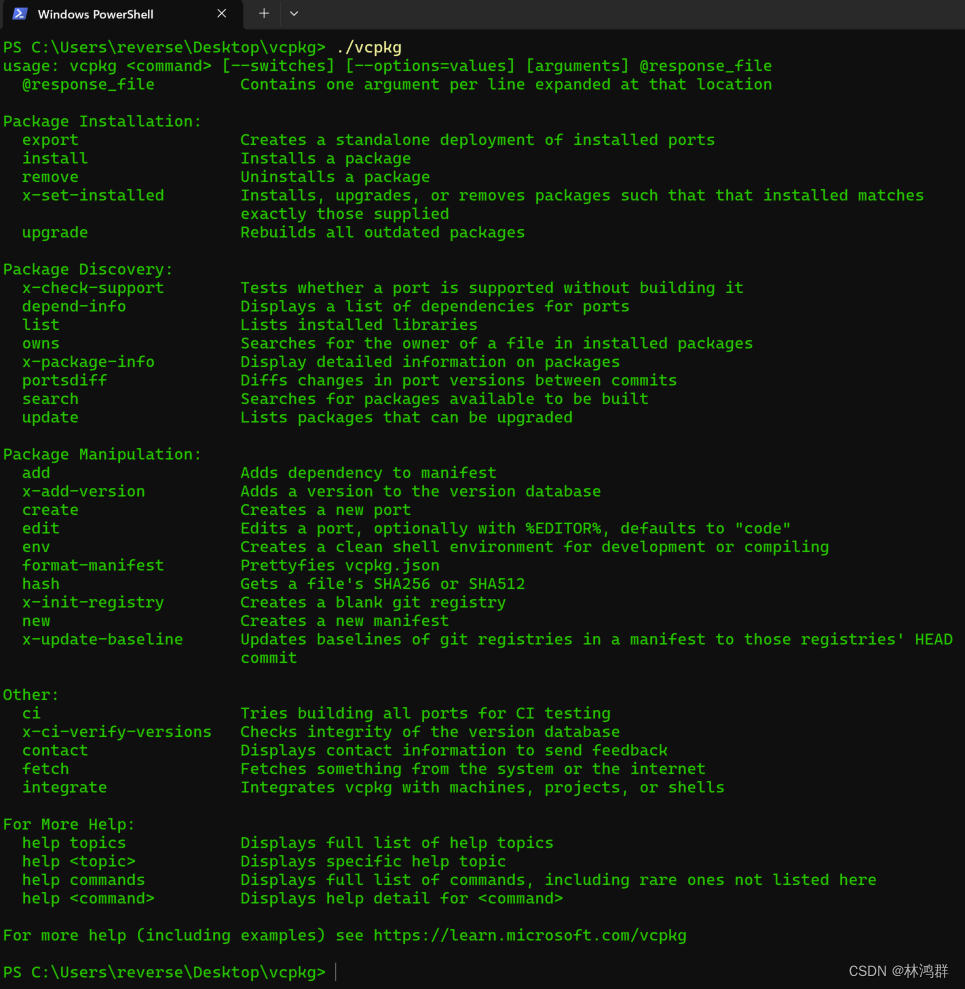This screenshot has height=989, width=965.
Task: Click the 'integrate' command name
Action: tap(65, 787)
